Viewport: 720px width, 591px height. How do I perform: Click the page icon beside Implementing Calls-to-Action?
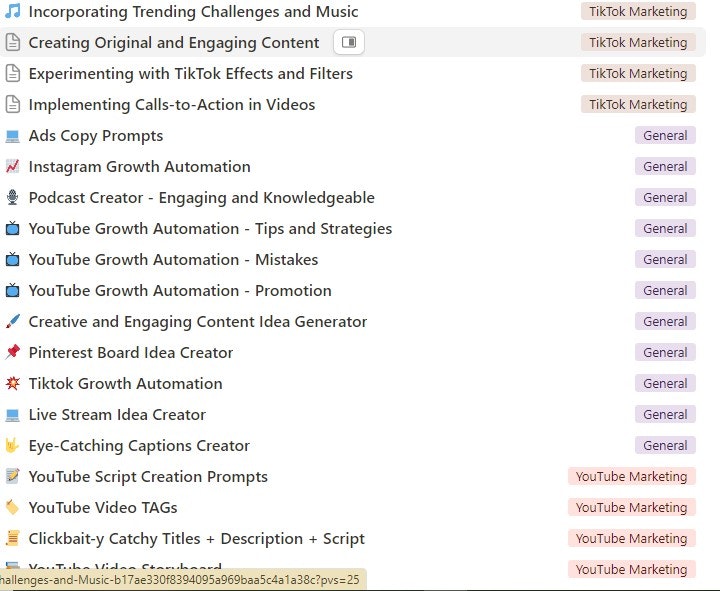(12, 104)
